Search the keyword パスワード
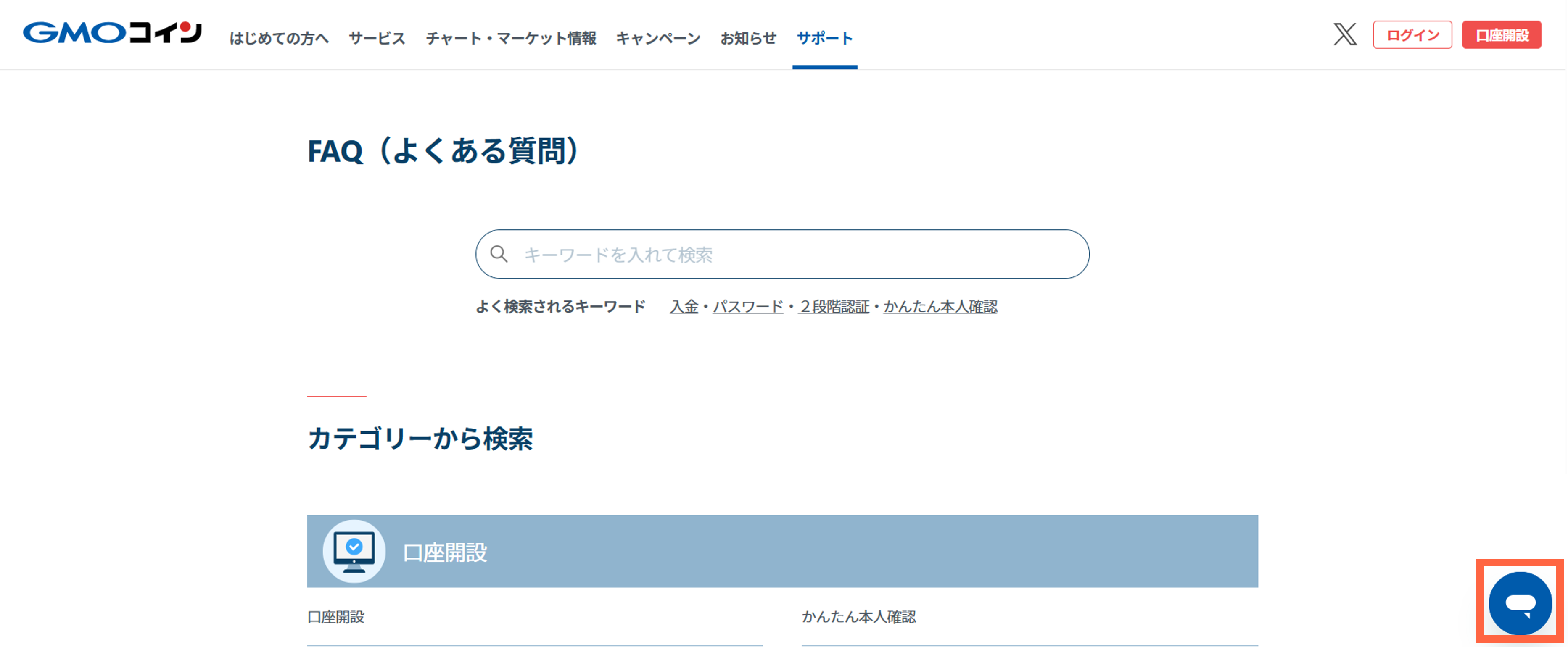Screen dimensions: 1568x647 click(x=748, y=306)
